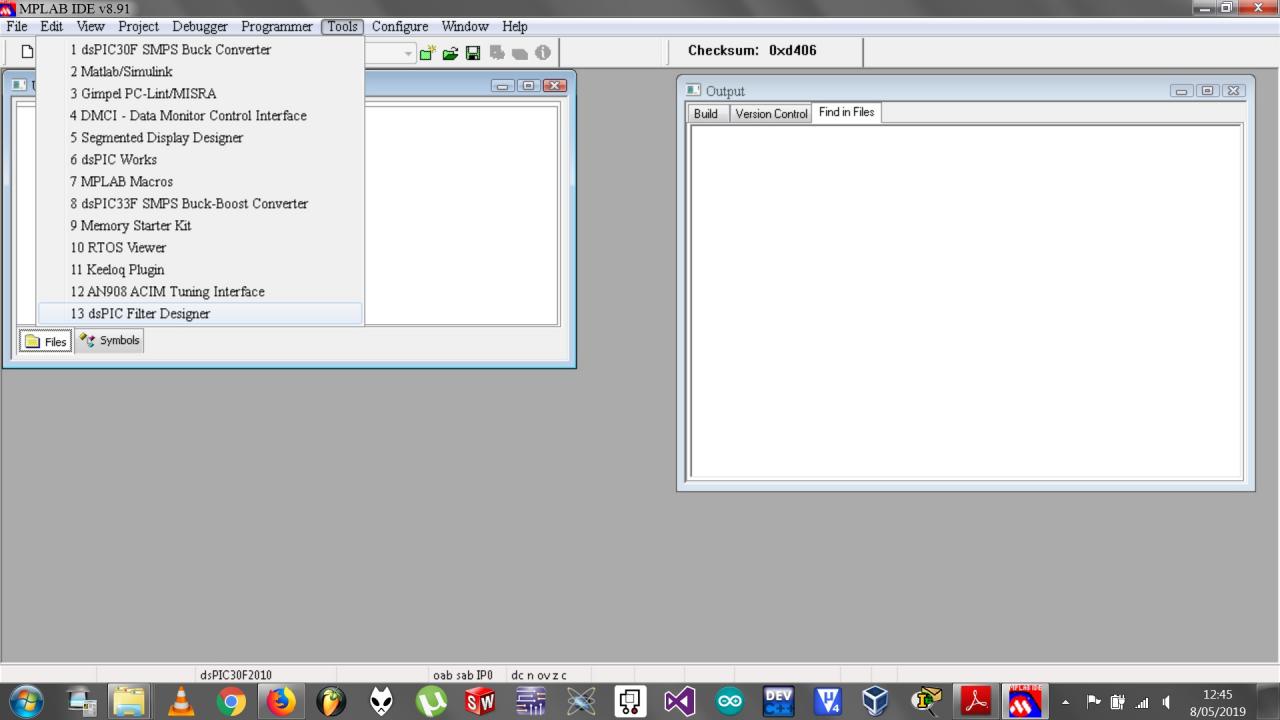This screenshot has width=1280, height=720.
Task: Open uTorrent from taskbar
Action: click(x=431, y=702)
